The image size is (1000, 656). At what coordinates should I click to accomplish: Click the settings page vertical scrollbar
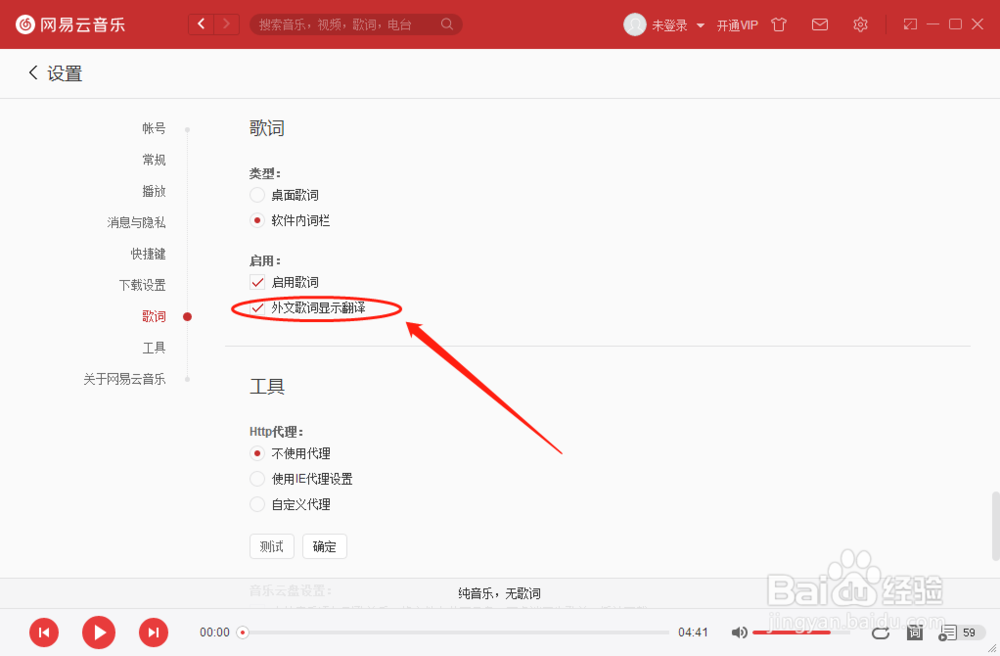pyautogui.click(x=995, y=526)
